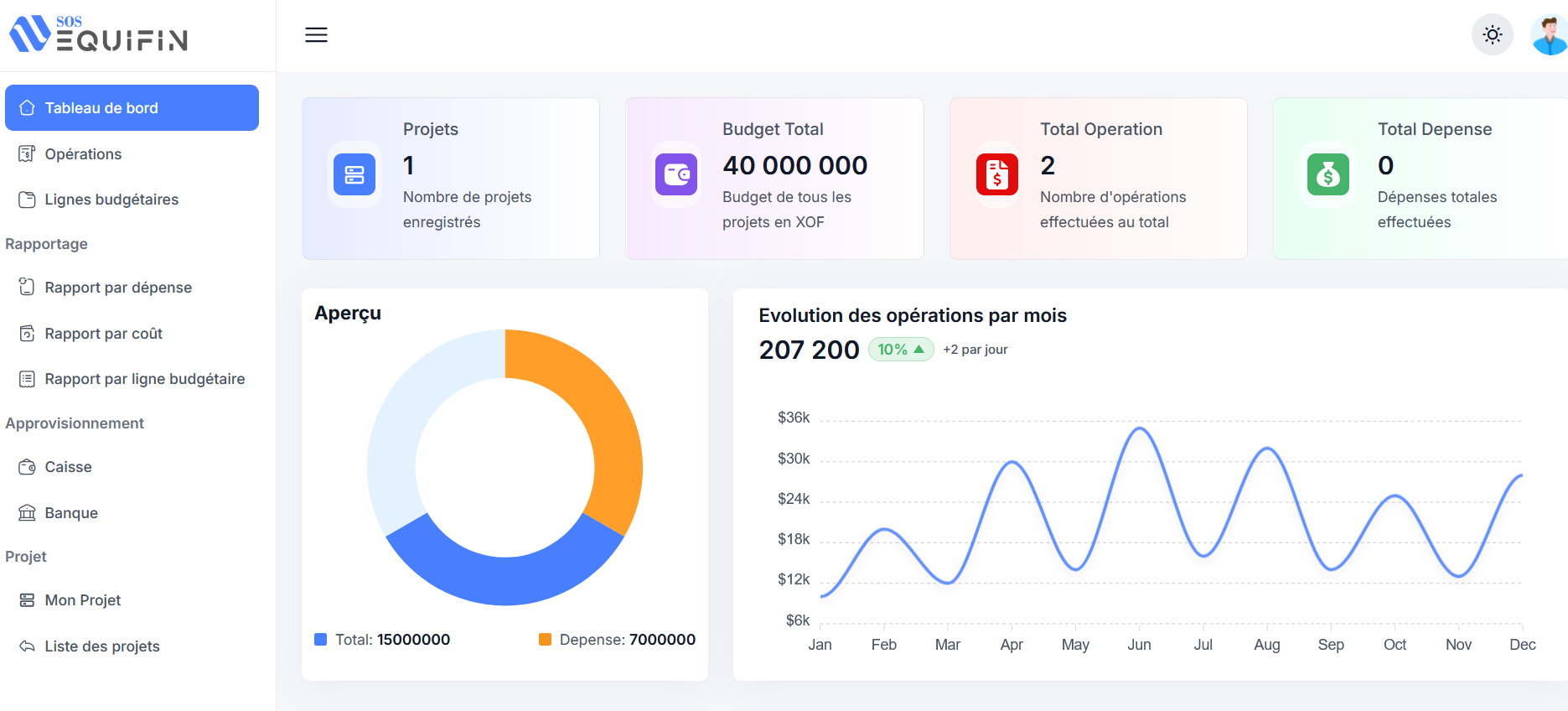1568x711 pixels.
Task: Click the Banque building icon in sidebar
Action: tap(27, 512)
